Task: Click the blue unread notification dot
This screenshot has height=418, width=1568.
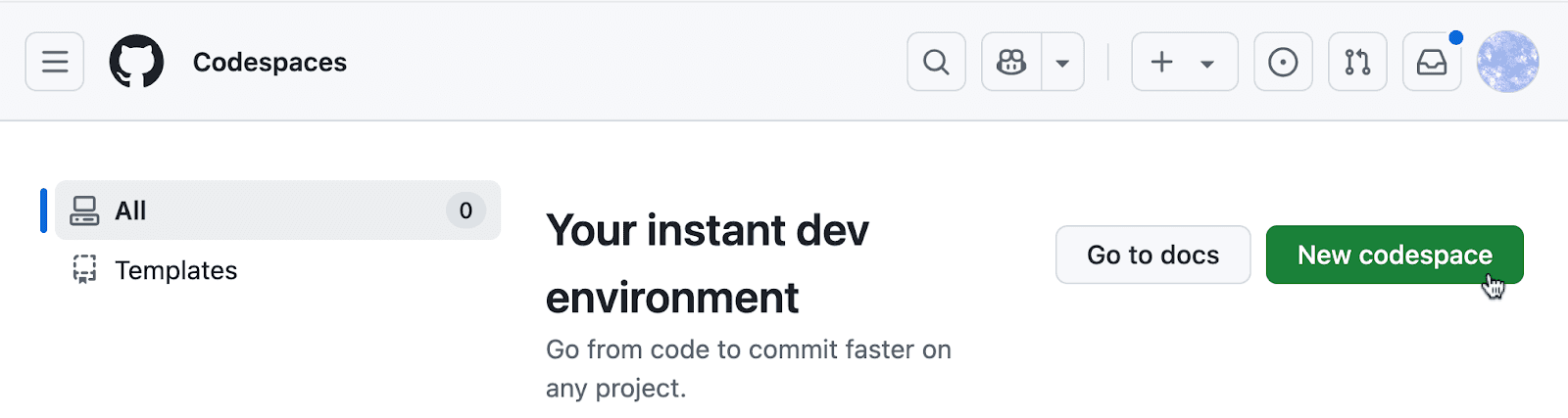Action: pyautogui.click(x=1456, y=37)
